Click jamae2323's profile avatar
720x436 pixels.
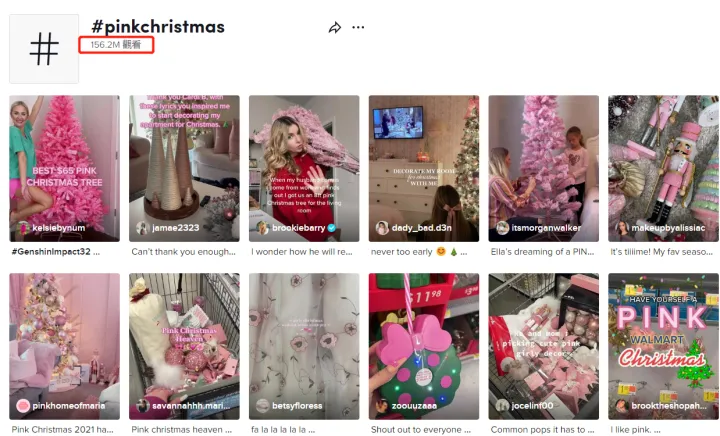(x=143, y=228)
